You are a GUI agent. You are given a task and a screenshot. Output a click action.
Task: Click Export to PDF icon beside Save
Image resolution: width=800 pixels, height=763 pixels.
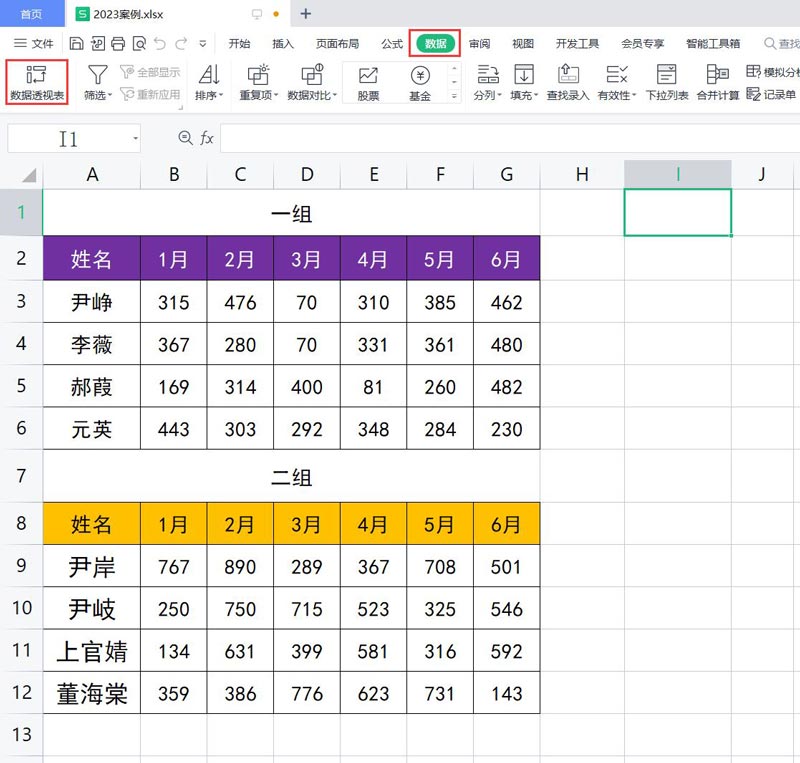97,44
